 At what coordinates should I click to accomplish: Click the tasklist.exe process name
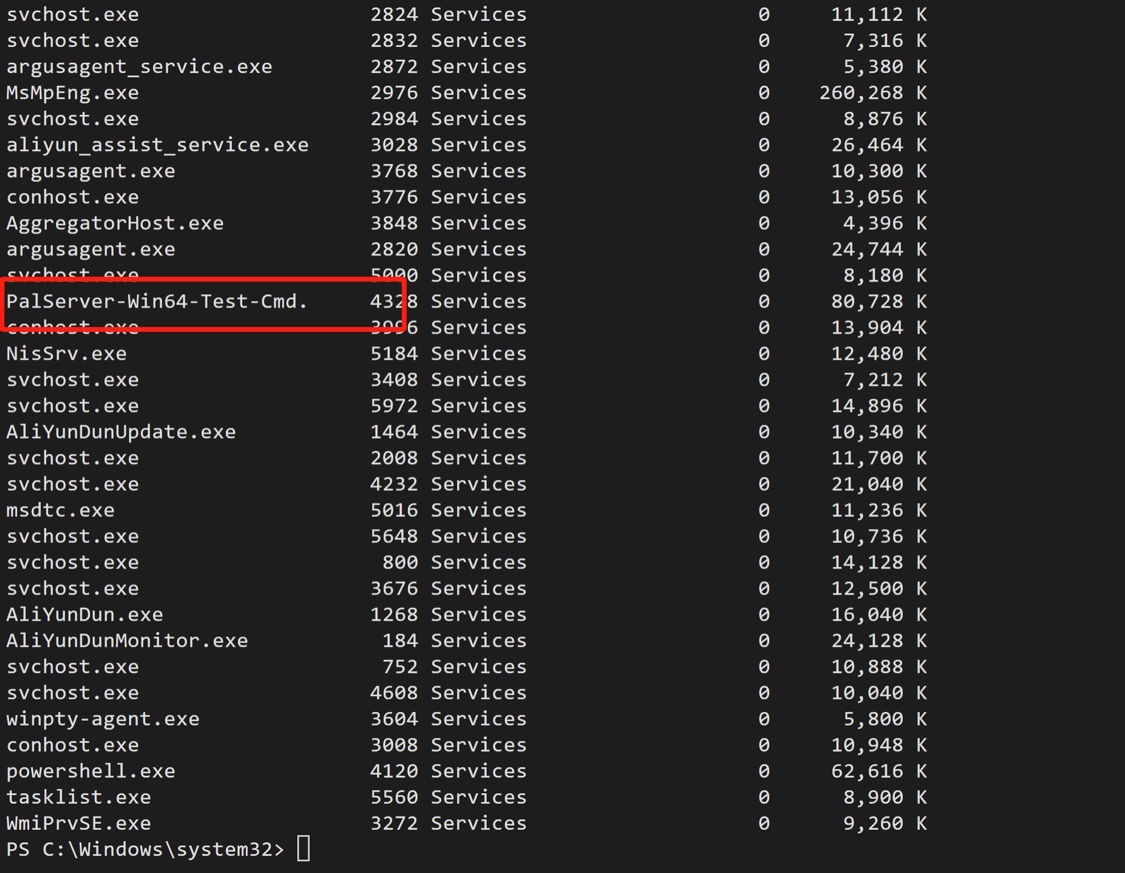coord(78,797)
